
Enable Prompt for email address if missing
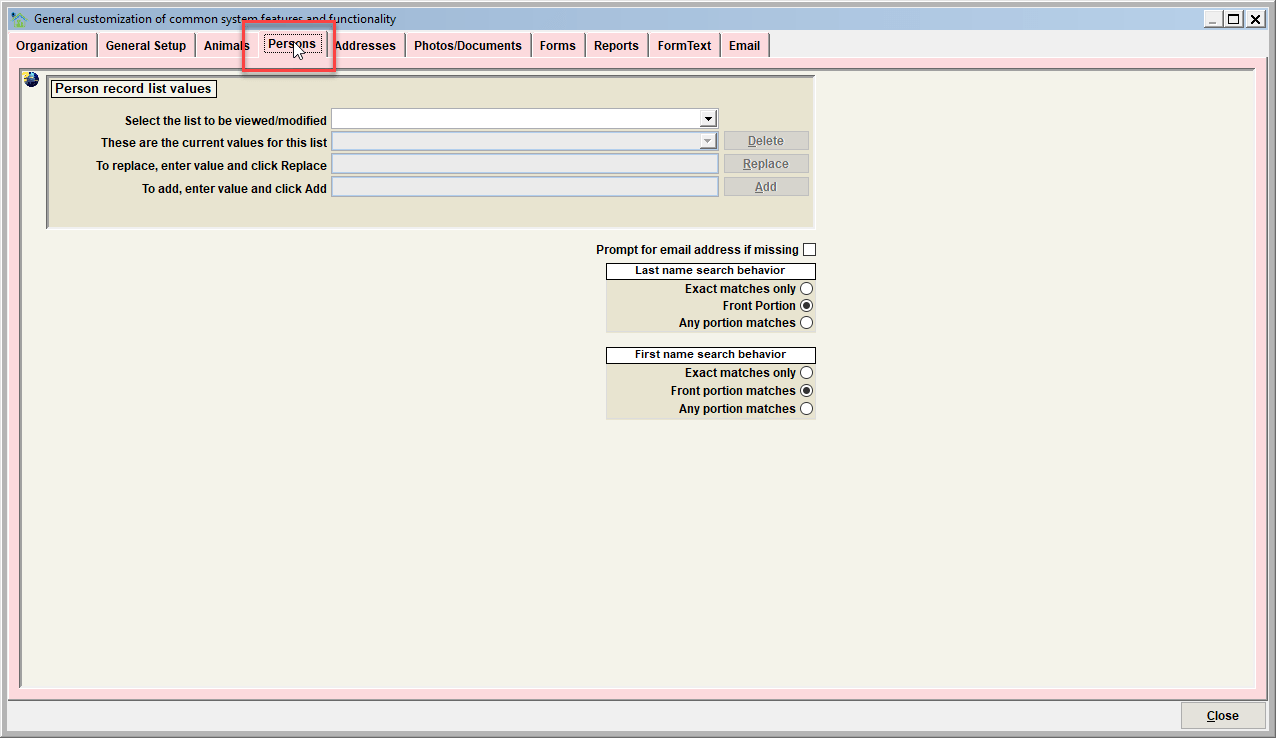click(x=809, y=250)
